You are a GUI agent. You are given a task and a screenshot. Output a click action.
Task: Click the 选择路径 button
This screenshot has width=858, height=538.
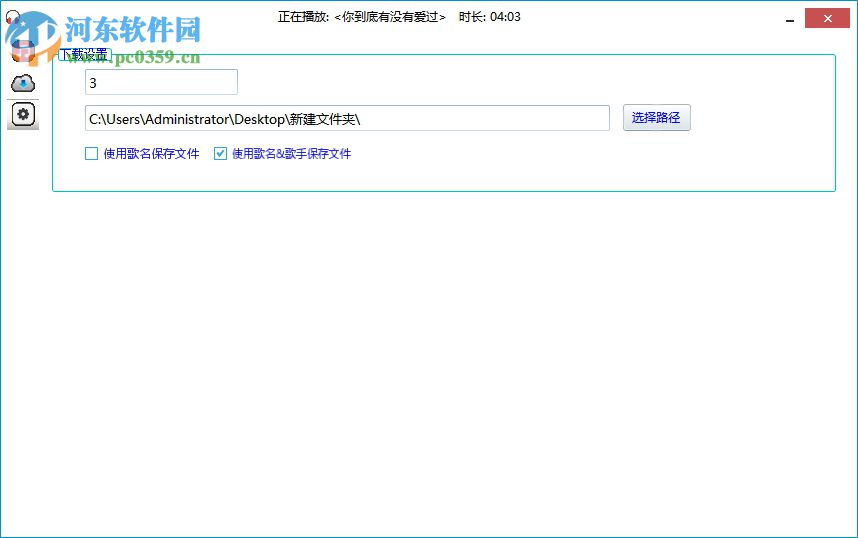[657, 118]
